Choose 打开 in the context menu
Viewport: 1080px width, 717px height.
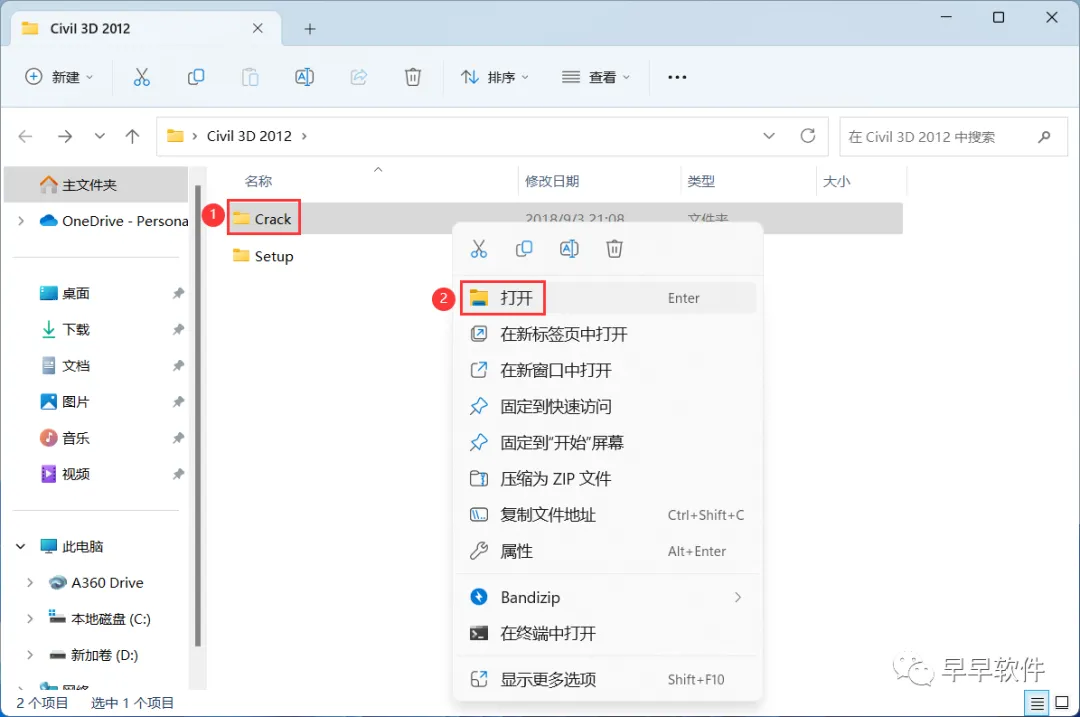(x=608, y=298)
